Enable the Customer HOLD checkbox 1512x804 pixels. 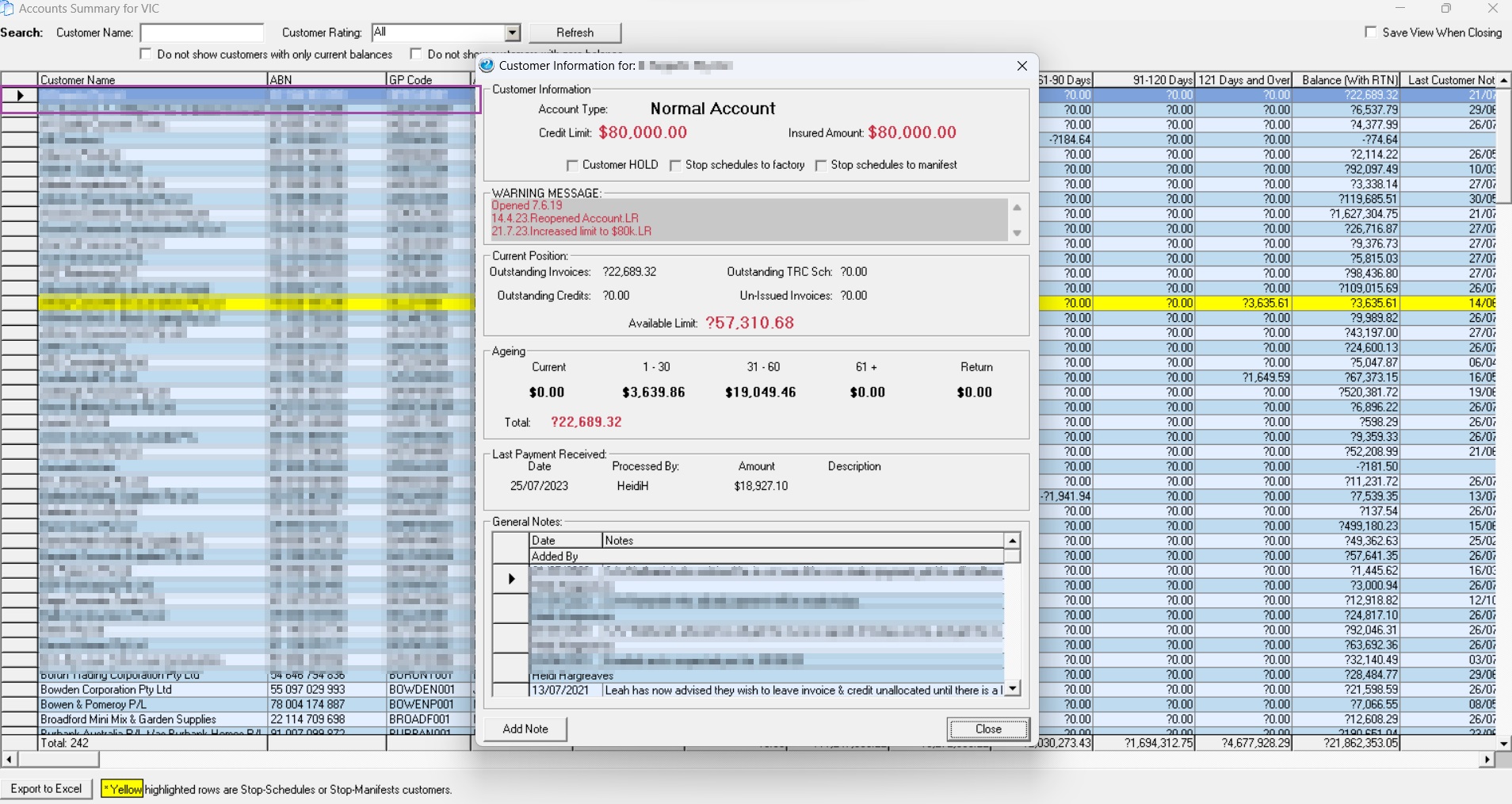pos(572,166)
